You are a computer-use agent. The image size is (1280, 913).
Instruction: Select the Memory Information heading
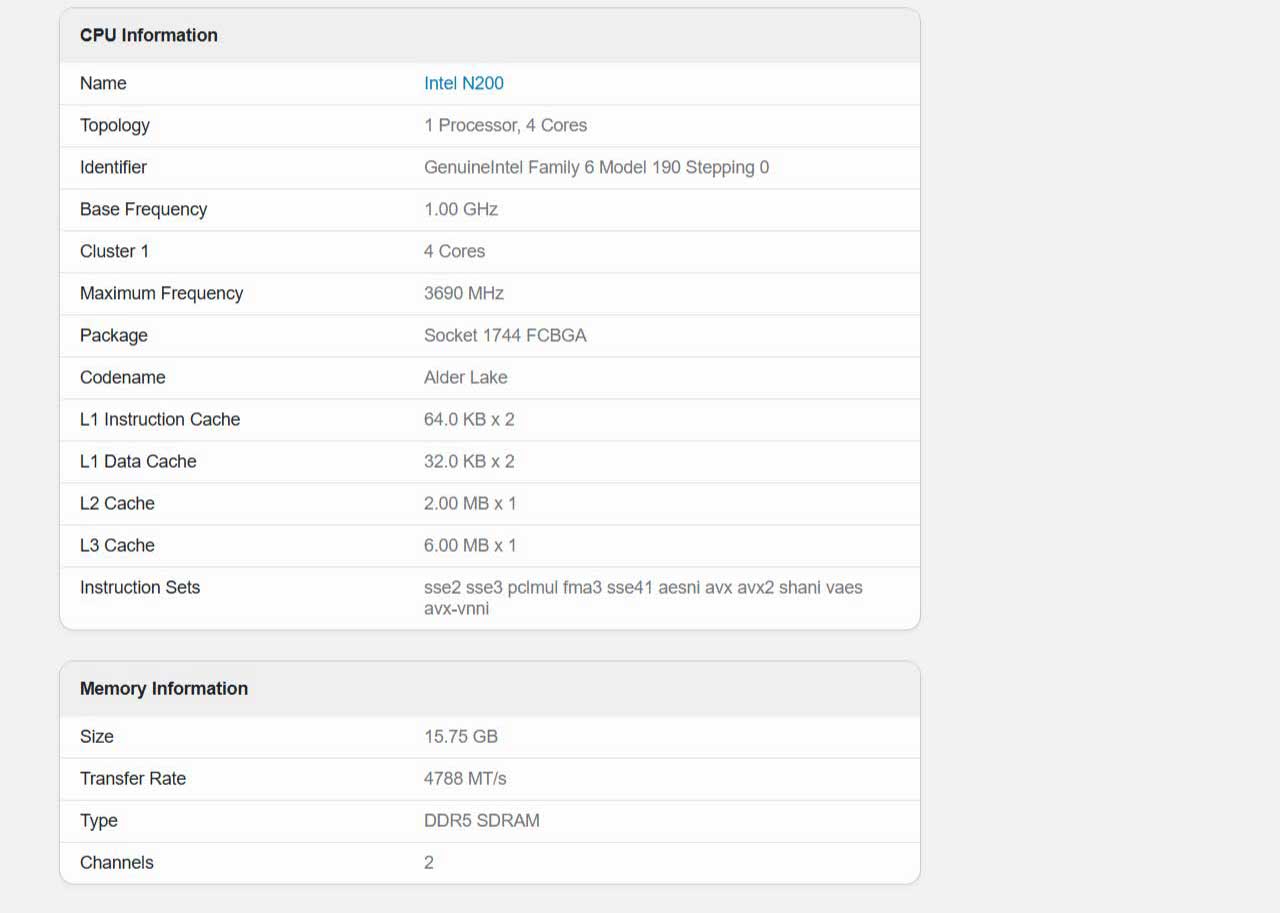pos(164,688)
